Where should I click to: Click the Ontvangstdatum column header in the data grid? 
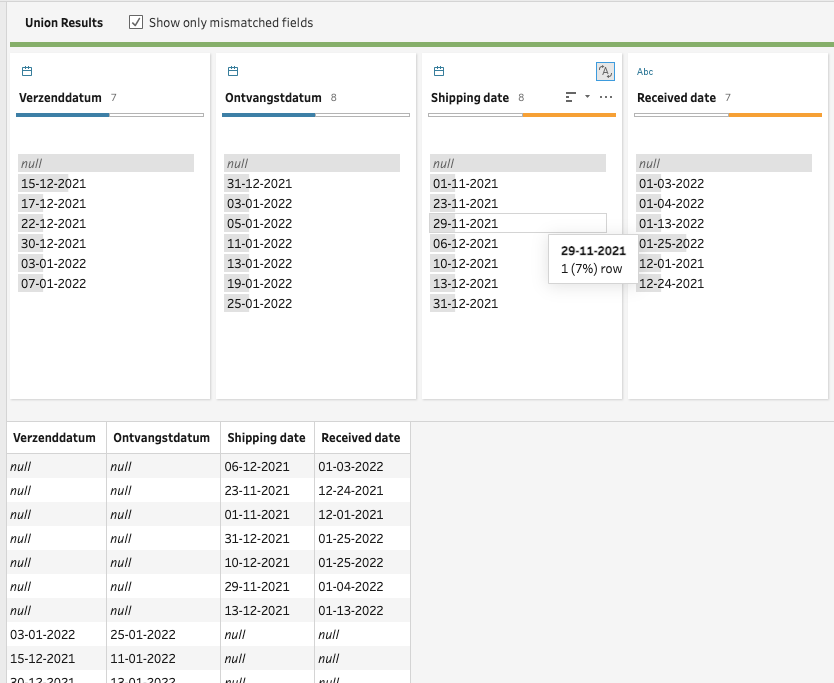tap(162, 438)
